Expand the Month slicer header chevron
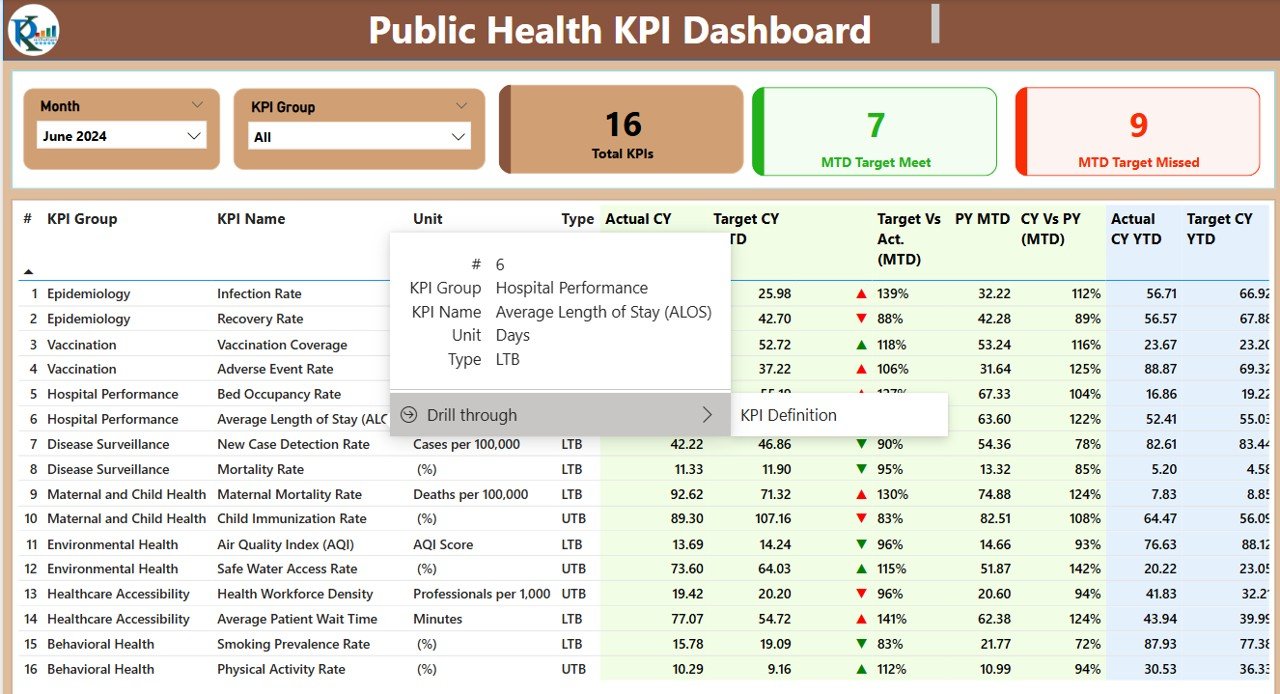1280x694 pixels. tap(197, 105)
